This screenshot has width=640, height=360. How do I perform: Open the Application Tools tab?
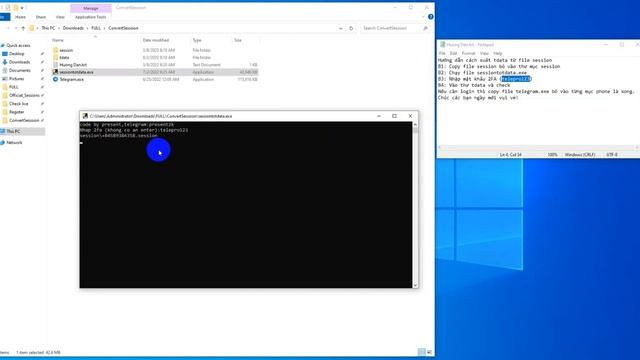coord(91,17)
